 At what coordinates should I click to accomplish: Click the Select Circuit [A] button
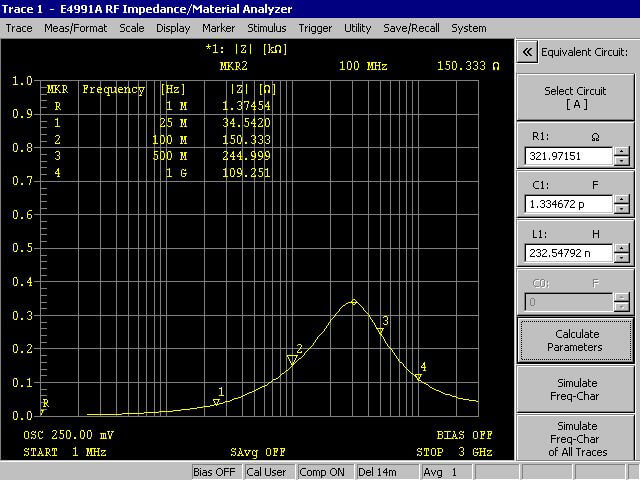coord(575,97)
